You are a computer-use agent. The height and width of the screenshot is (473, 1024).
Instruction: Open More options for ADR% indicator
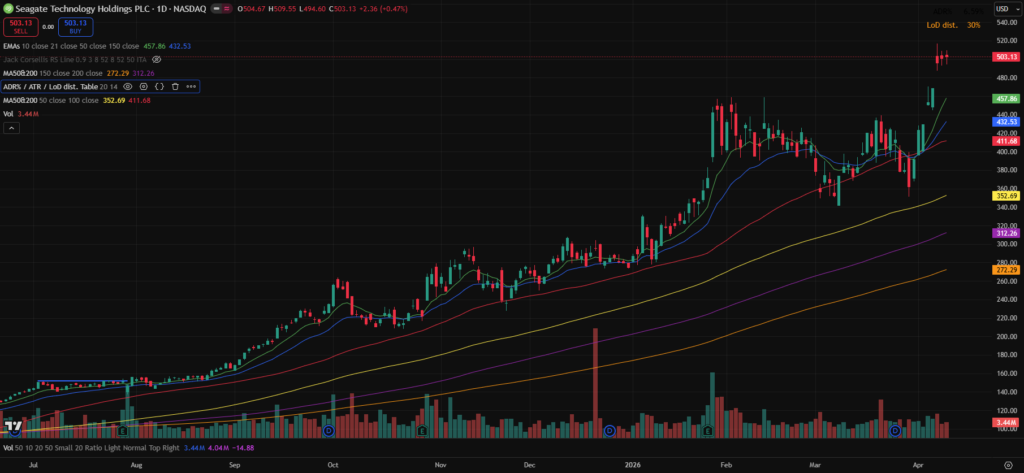190,87
